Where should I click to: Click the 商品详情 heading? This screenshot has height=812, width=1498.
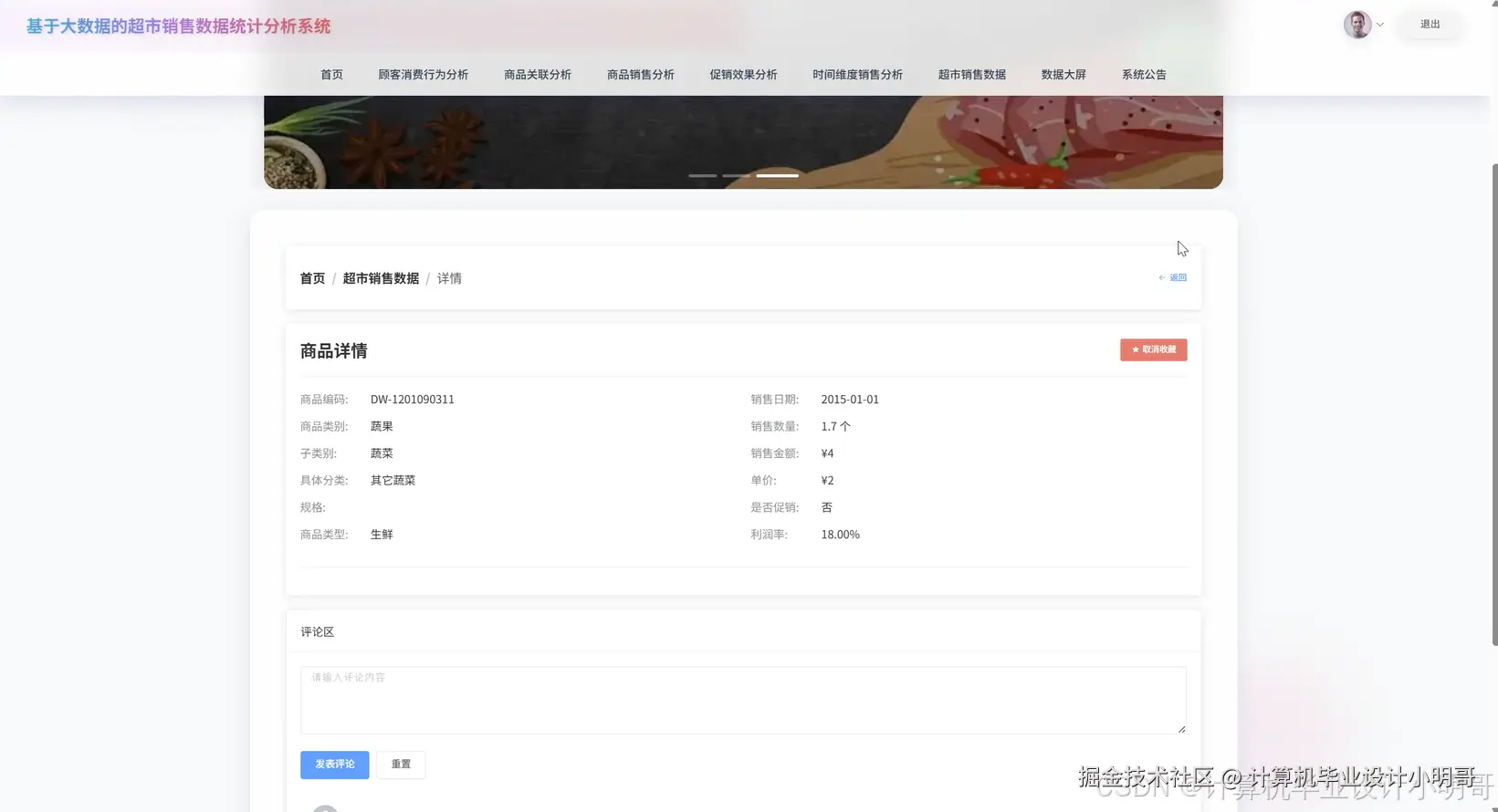point(334,351)
